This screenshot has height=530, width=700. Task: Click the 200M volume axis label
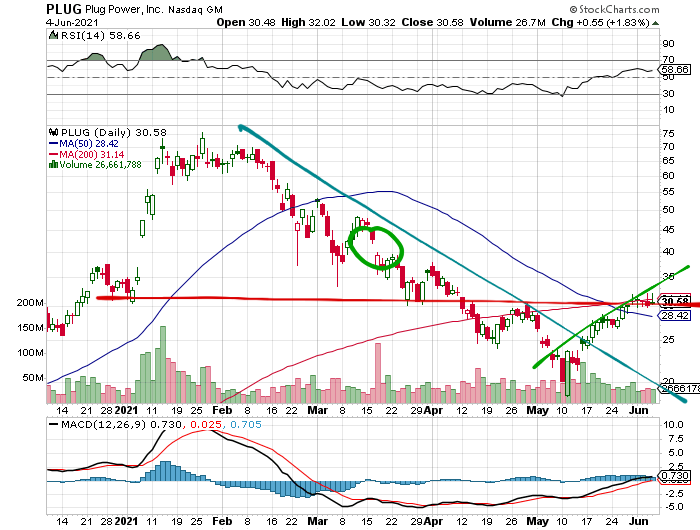click(x=30, y=303)
